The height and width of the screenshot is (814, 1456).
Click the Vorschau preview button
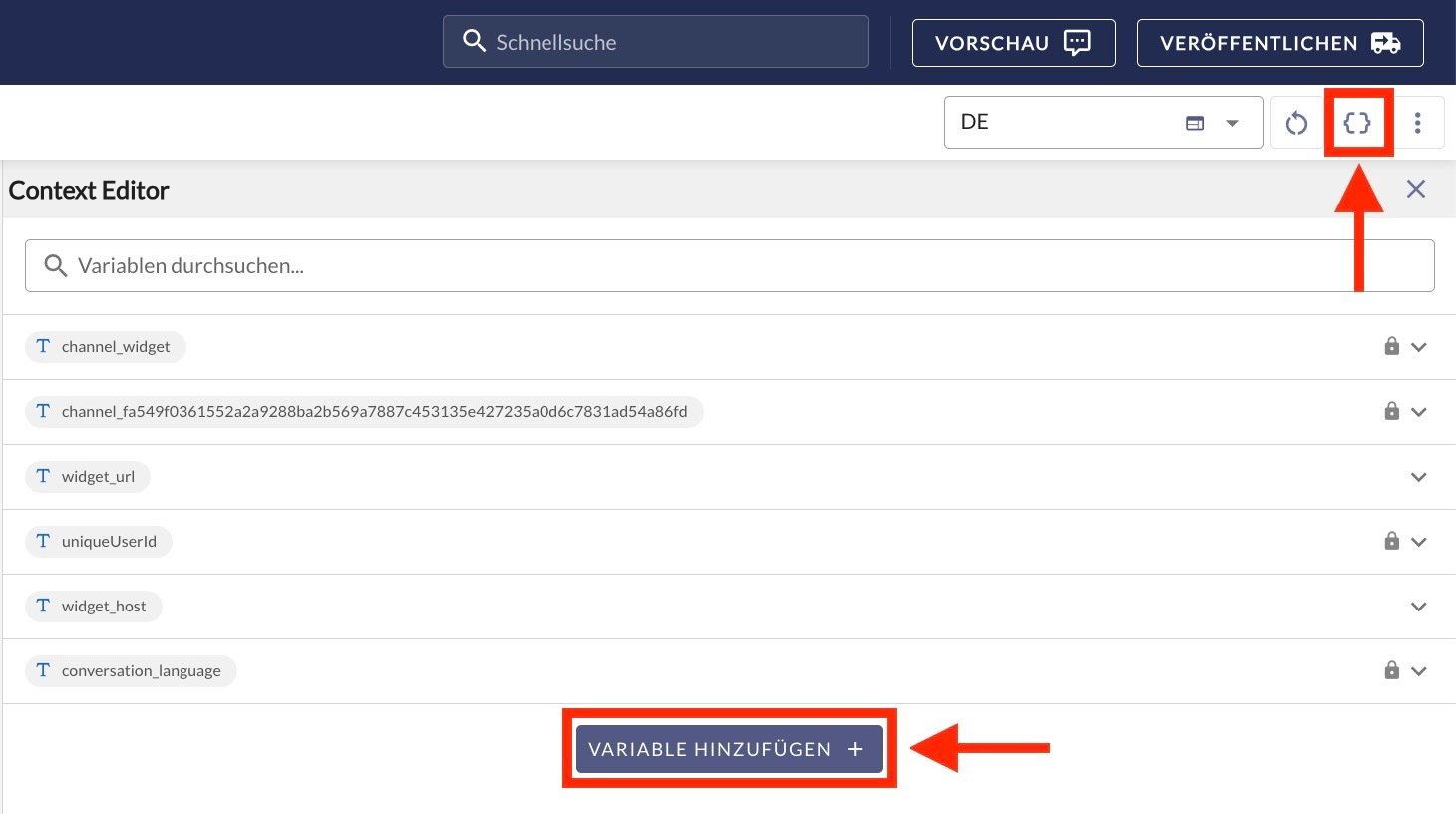(1013, 43)
